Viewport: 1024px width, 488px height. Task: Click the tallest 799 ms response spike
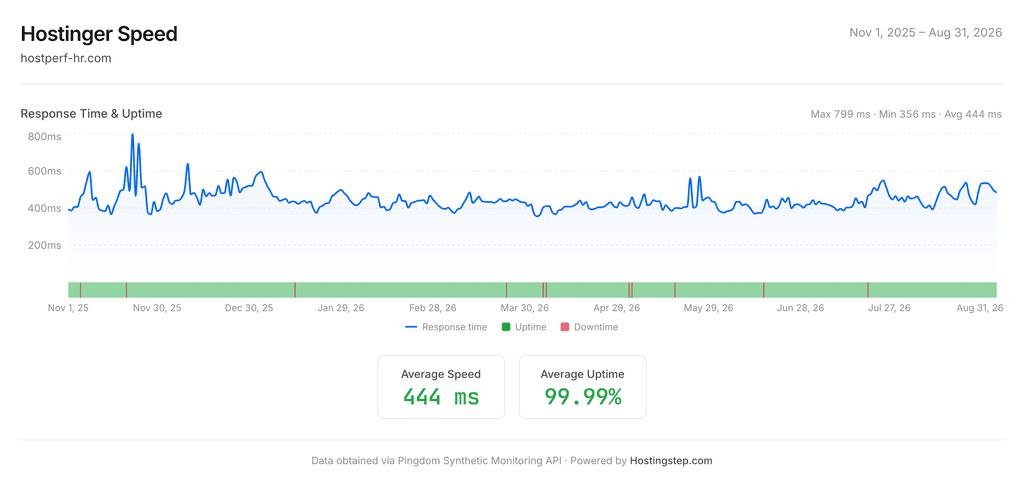133,135
